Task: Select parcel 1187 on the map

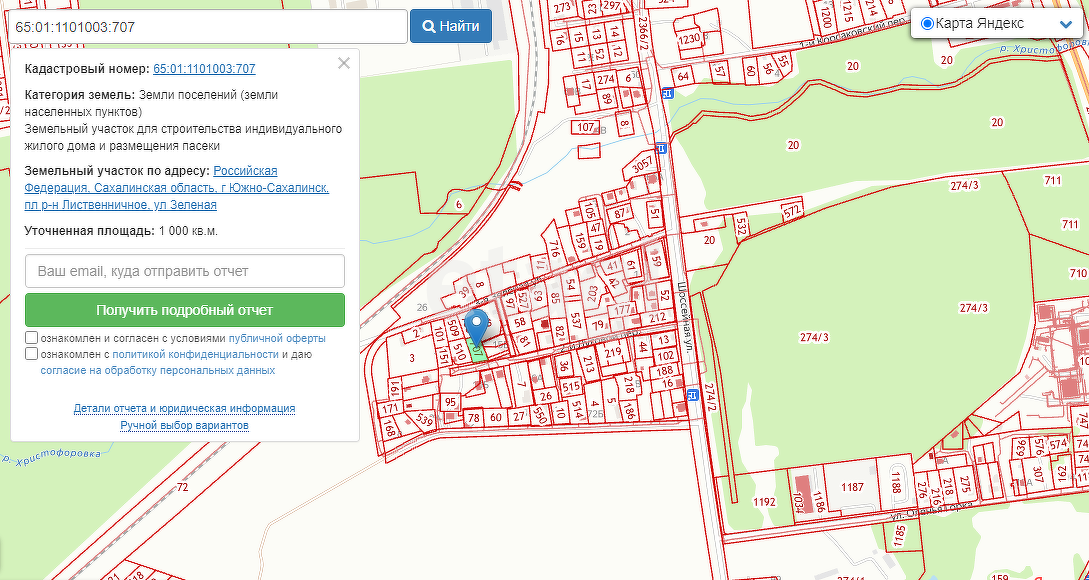Action: 852,487
